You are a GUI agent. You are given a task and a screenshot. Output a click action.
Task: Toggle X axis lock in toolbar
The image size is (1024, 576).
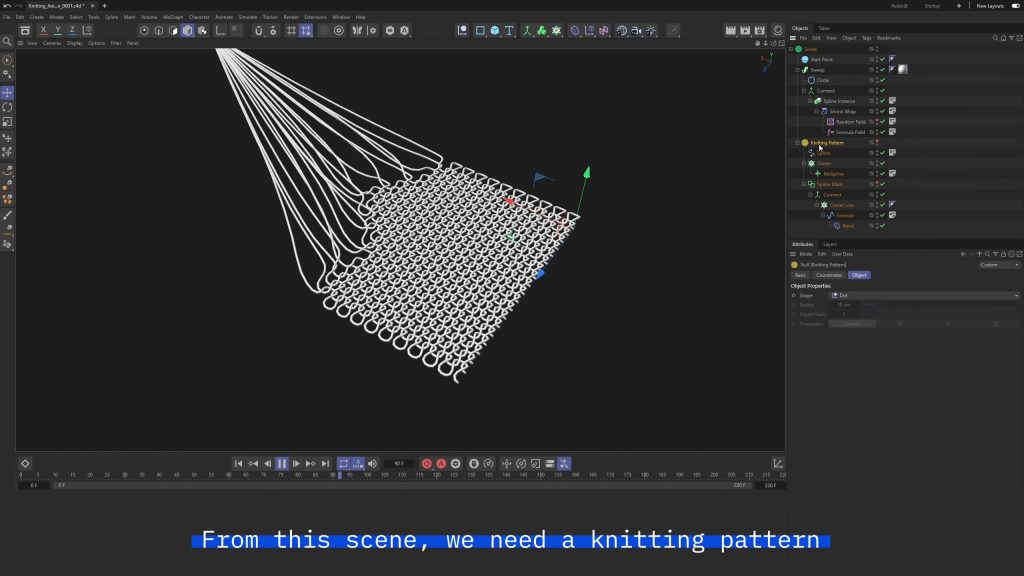(x=43, y=30)
